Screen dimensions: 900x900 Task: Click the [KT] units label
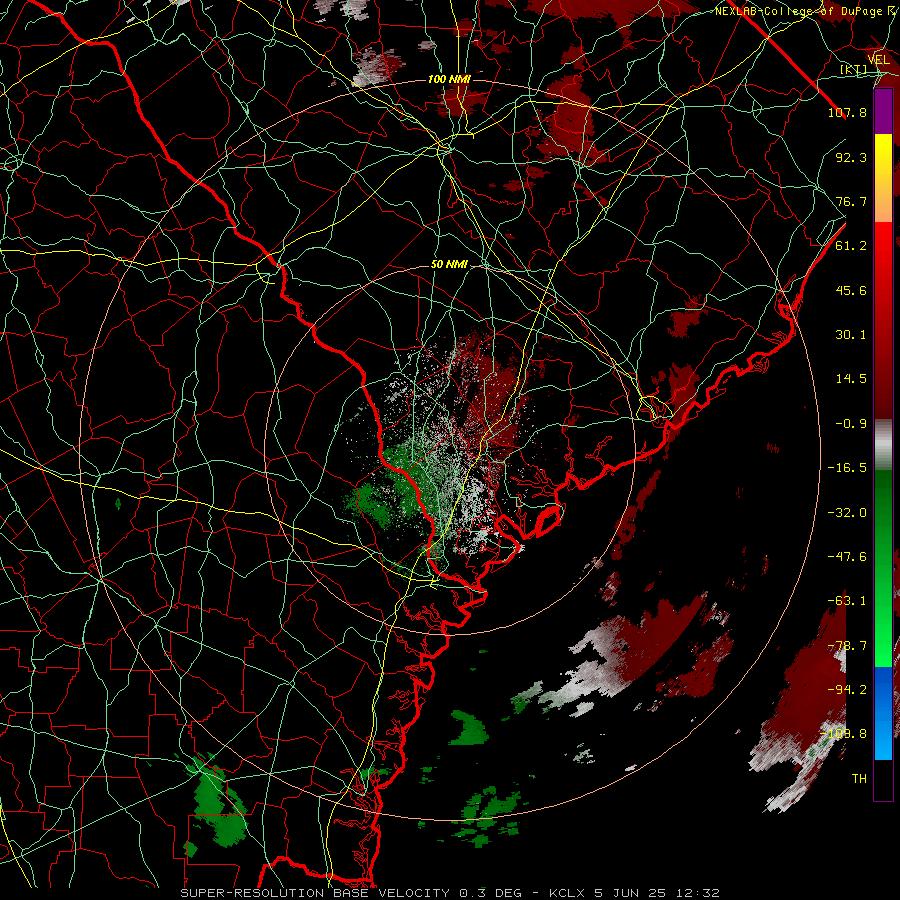853,70
